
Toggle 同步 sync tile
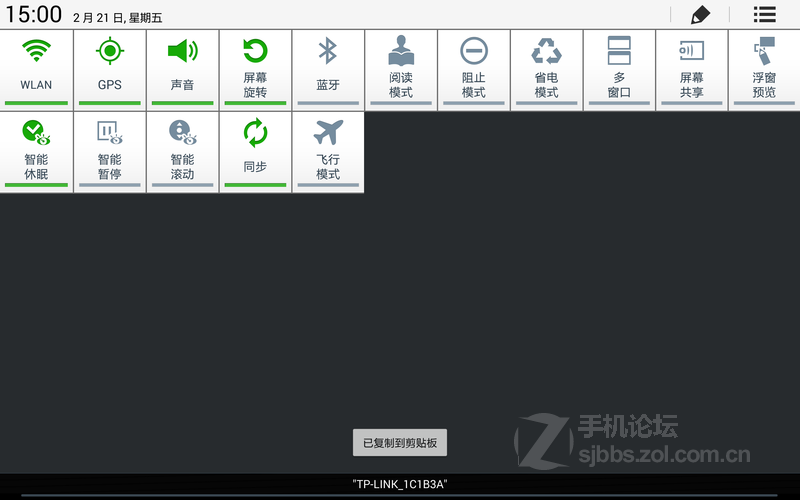pyautogui.click(x=255, y=152)
